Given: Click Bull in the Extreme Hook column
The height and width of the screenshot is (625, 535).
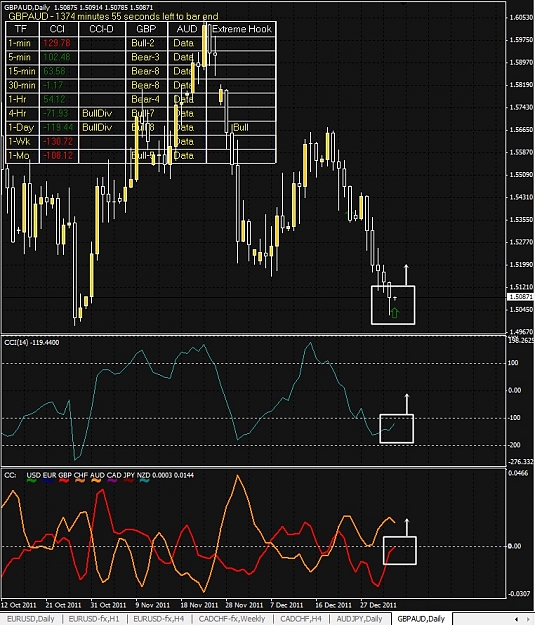Looking at the screenshot, I should 241,128.
